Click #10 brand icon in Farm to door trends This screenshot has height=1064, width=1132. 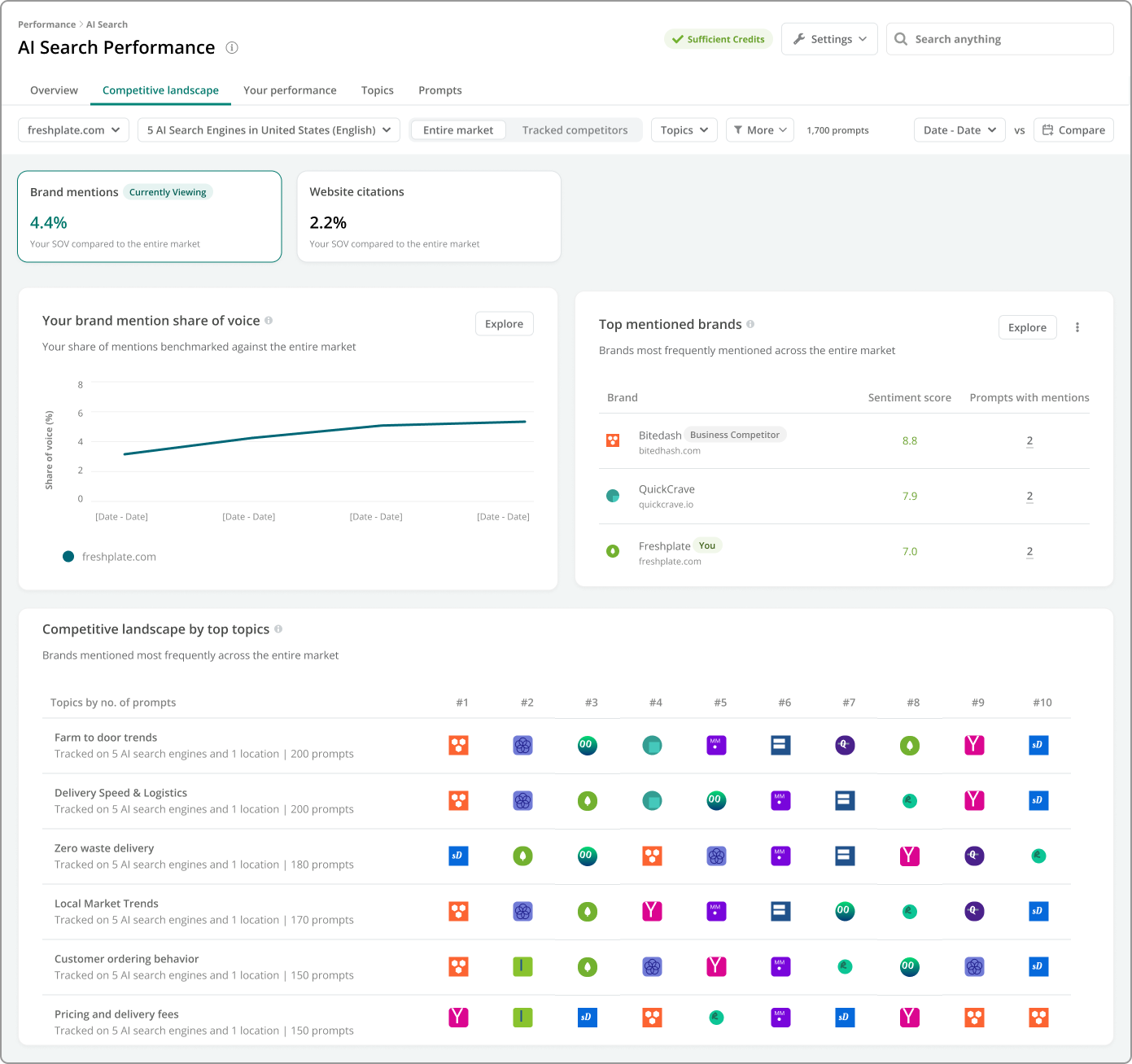pyautogui.click(x=1038, y=745)
